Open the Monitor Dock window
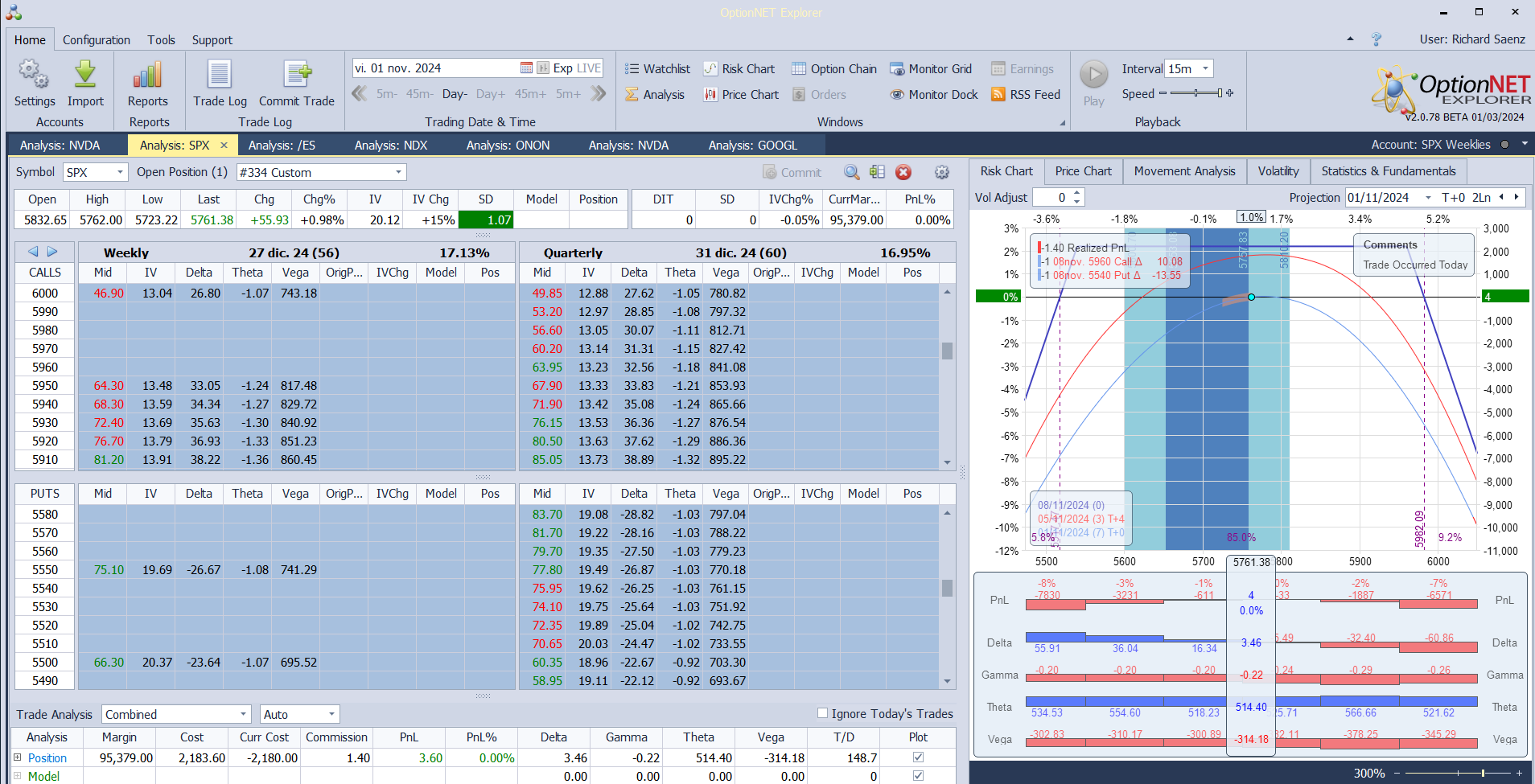Image resolution: width=1535 pixels, height=784 pixels. 934,95
